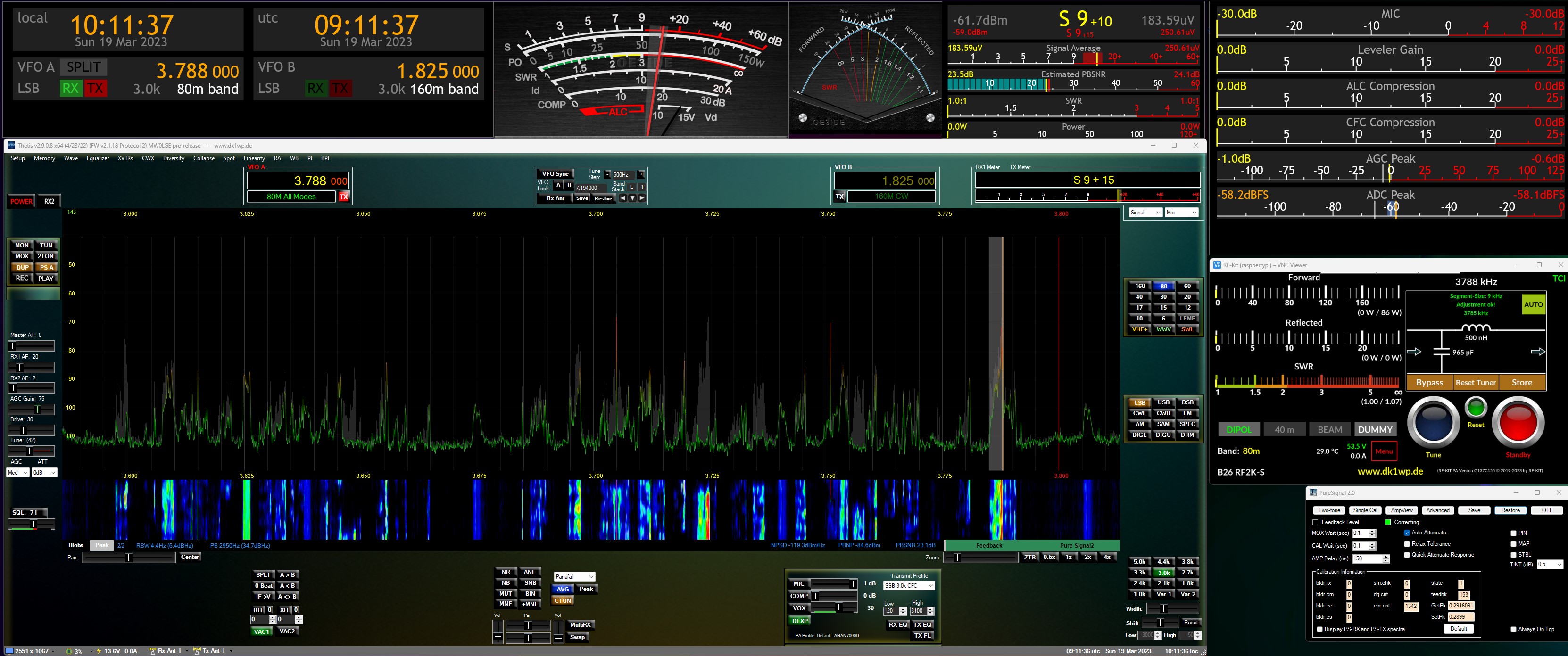Click the CPU usage chip icon in status bar
1568x656 pixels.
pos(69,651)
